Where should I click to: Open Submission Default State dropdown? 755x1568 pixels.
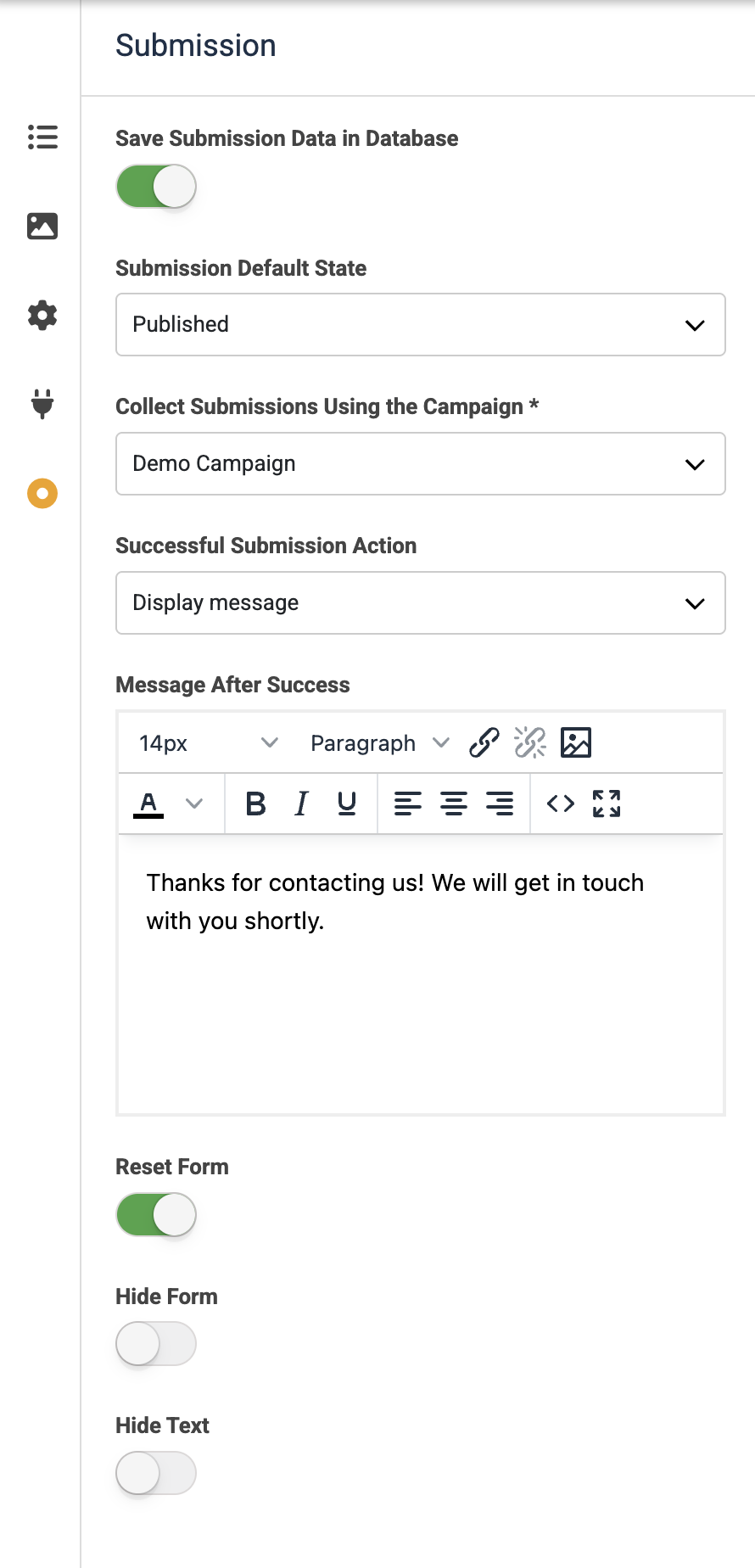[x=420, y=325]
